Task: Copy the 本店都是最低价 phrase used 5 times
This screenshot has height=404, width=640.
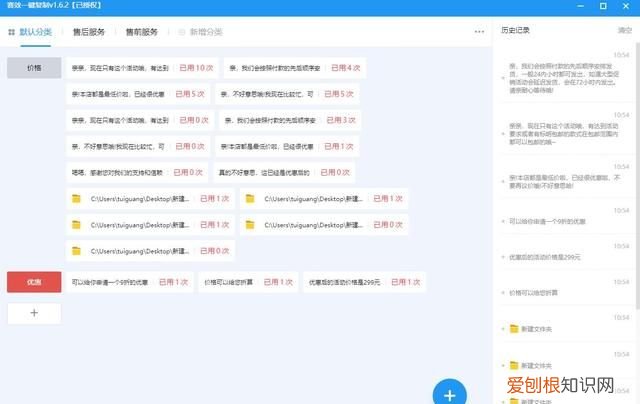Action: pyautogui.click(x=138, y=94)
